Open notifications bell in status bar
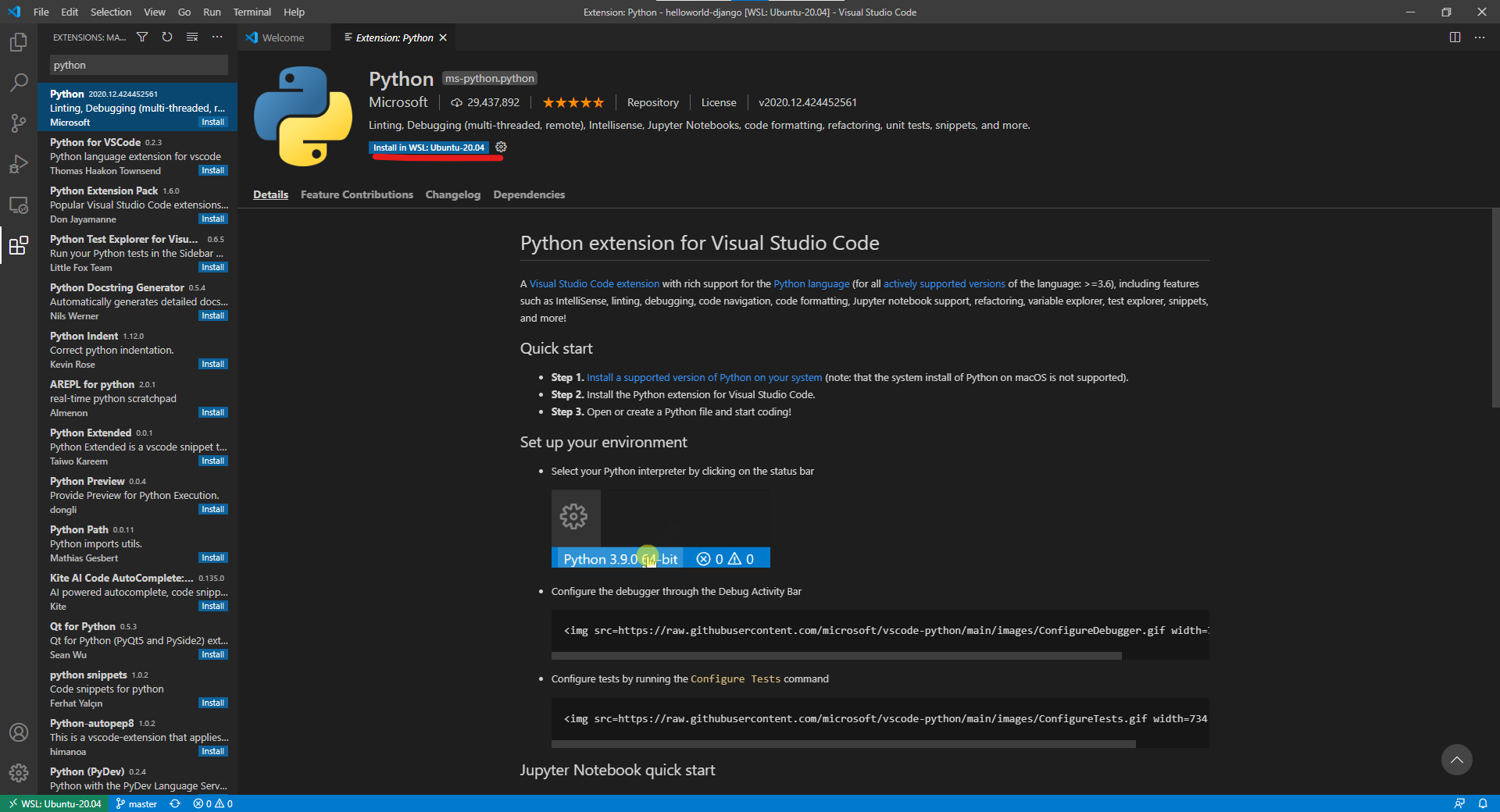Viewport: 1500px width, 812px height. click(x=1483, y=803)
